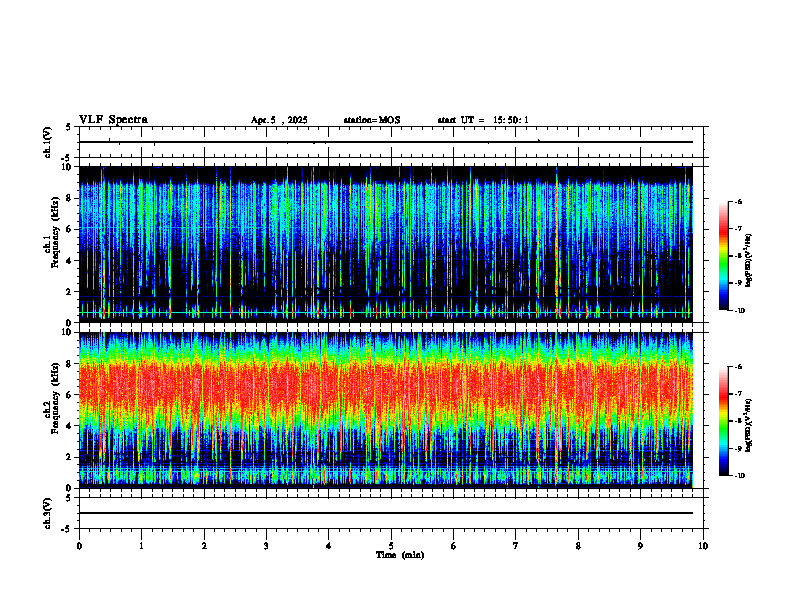Click the ch.1 spectrogram color scale bar
Screen dimensions: 792x612
[x=724, y=256]
